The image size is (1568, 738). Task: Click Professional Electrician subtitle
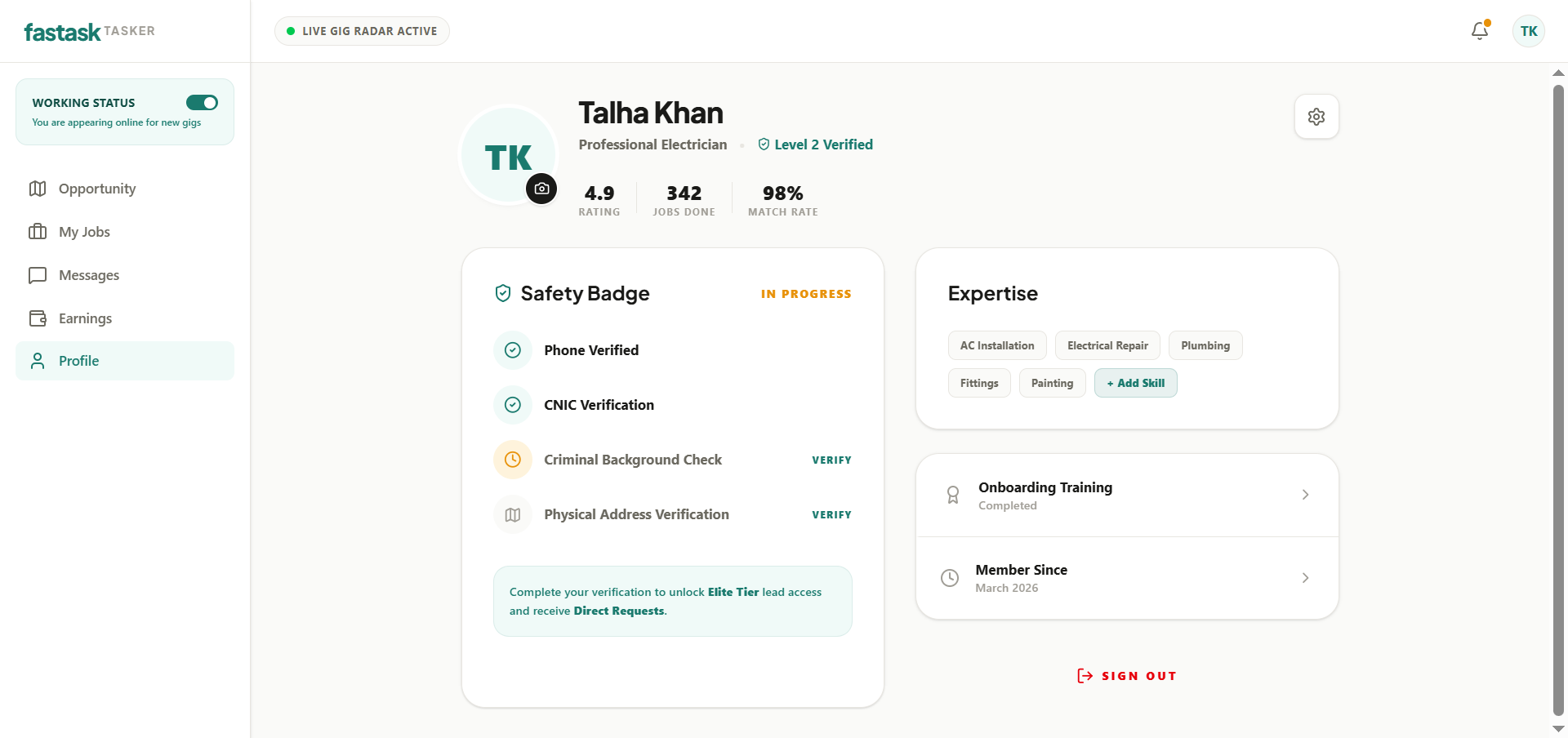tap(653, 144)
